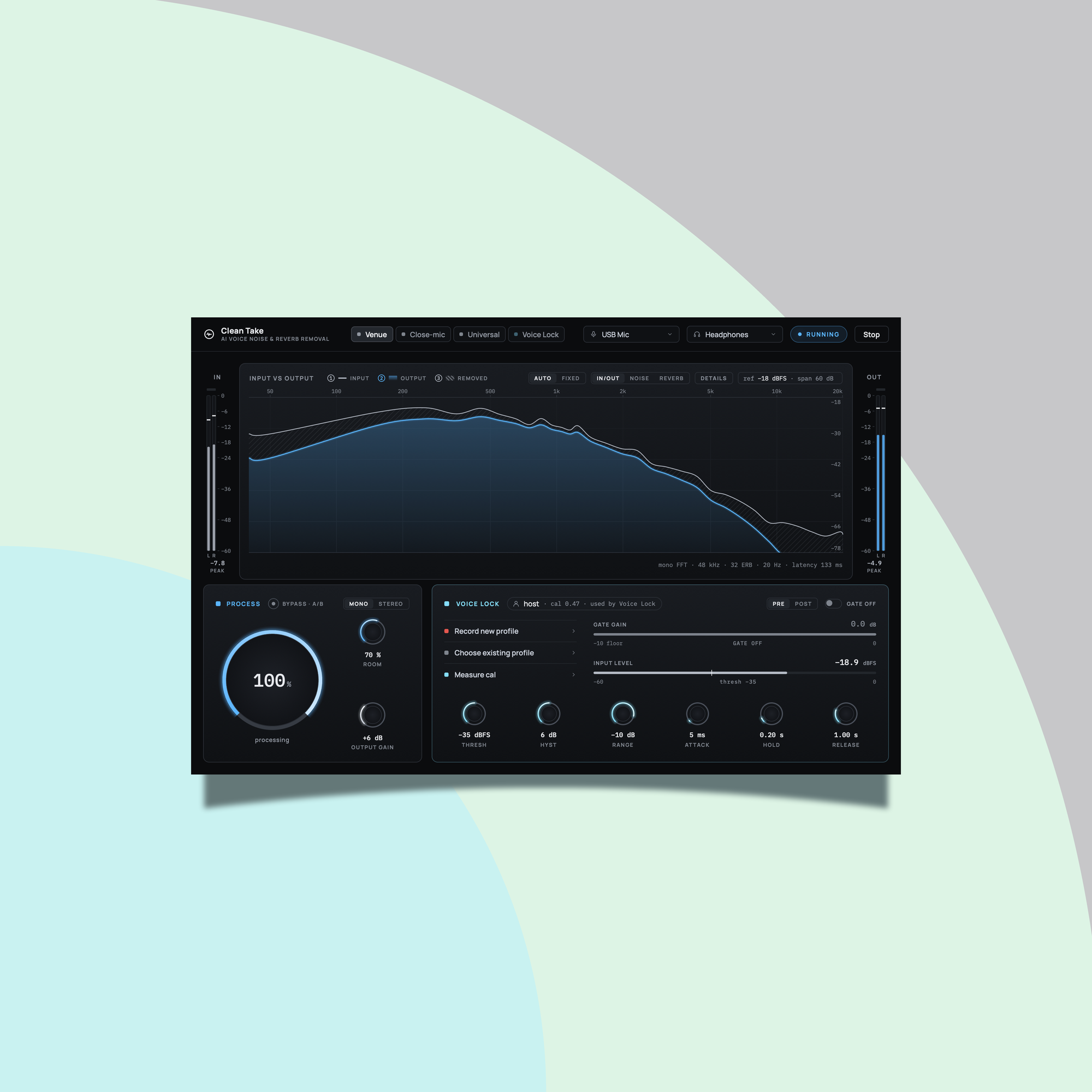Select the Venue preset tab
The width and height of the screenshot is (1092, 1092).
click(x=372, y=335)
